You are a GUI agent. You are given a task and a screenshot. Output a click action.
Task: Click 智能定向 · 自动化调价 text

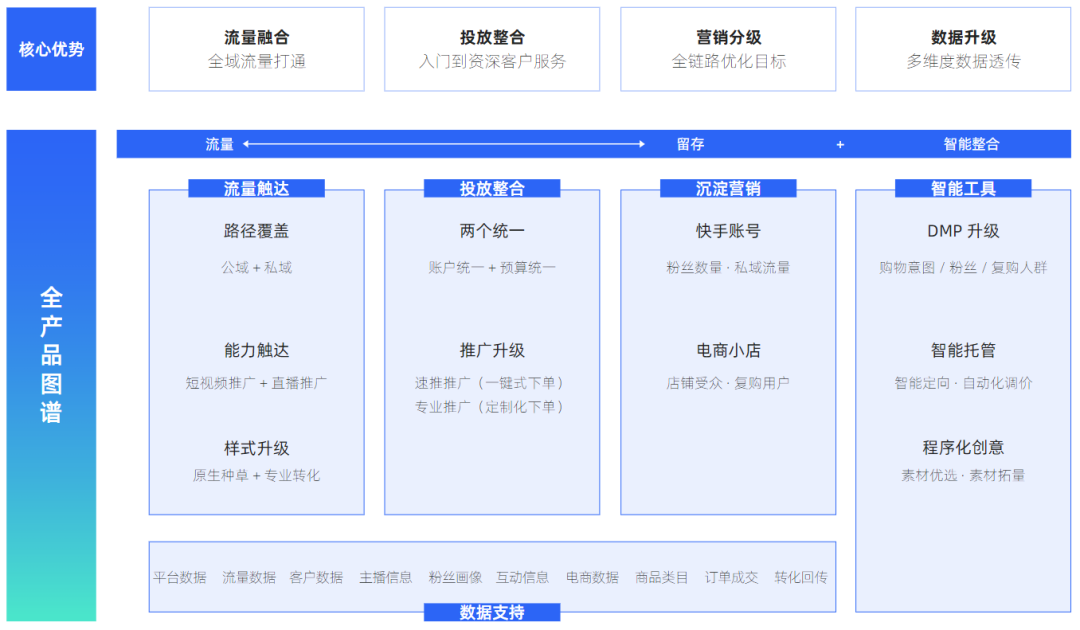963,383
